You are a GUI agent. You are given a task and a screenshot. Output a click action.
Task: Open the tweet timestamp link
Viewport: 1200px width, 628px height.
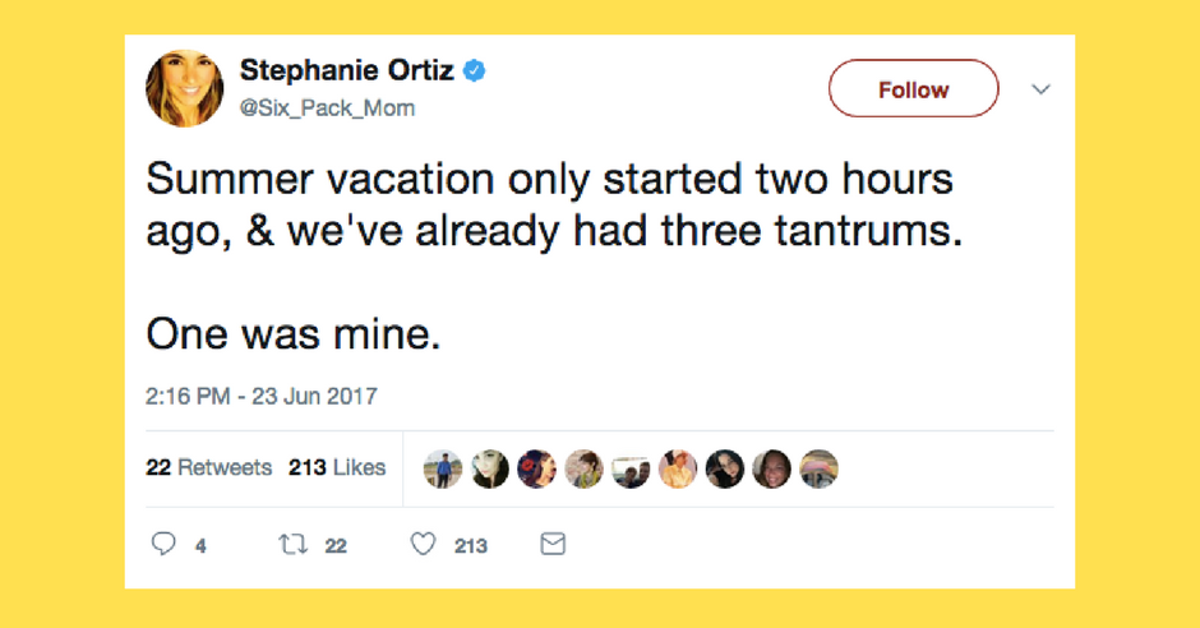[x=262, y=396]
